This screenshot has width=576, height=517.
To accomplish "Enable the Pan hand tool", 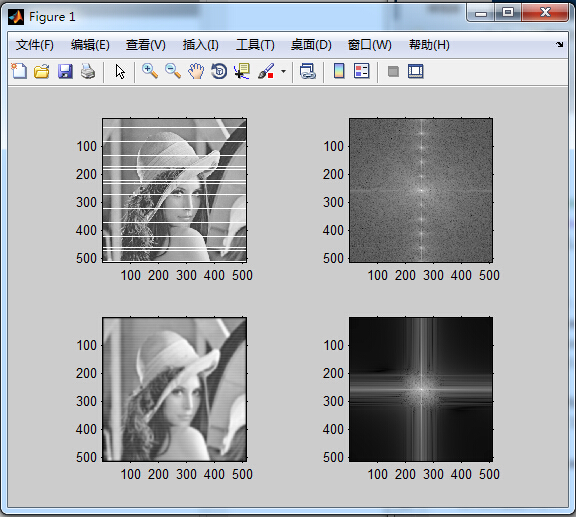I will point(196,71).
